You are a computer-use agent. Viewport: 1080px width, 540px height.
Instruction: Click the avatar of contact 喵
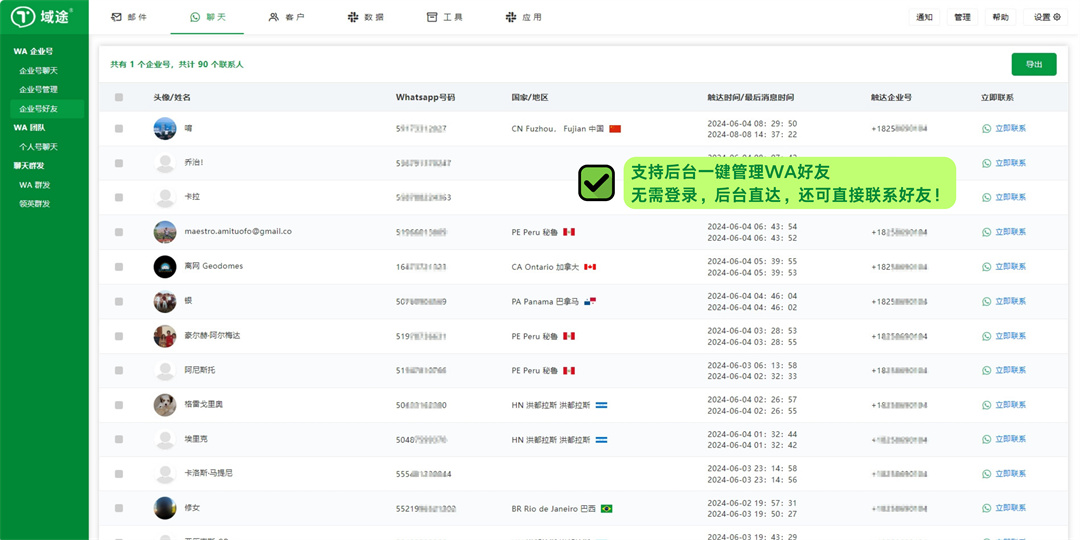coord(165,129)
